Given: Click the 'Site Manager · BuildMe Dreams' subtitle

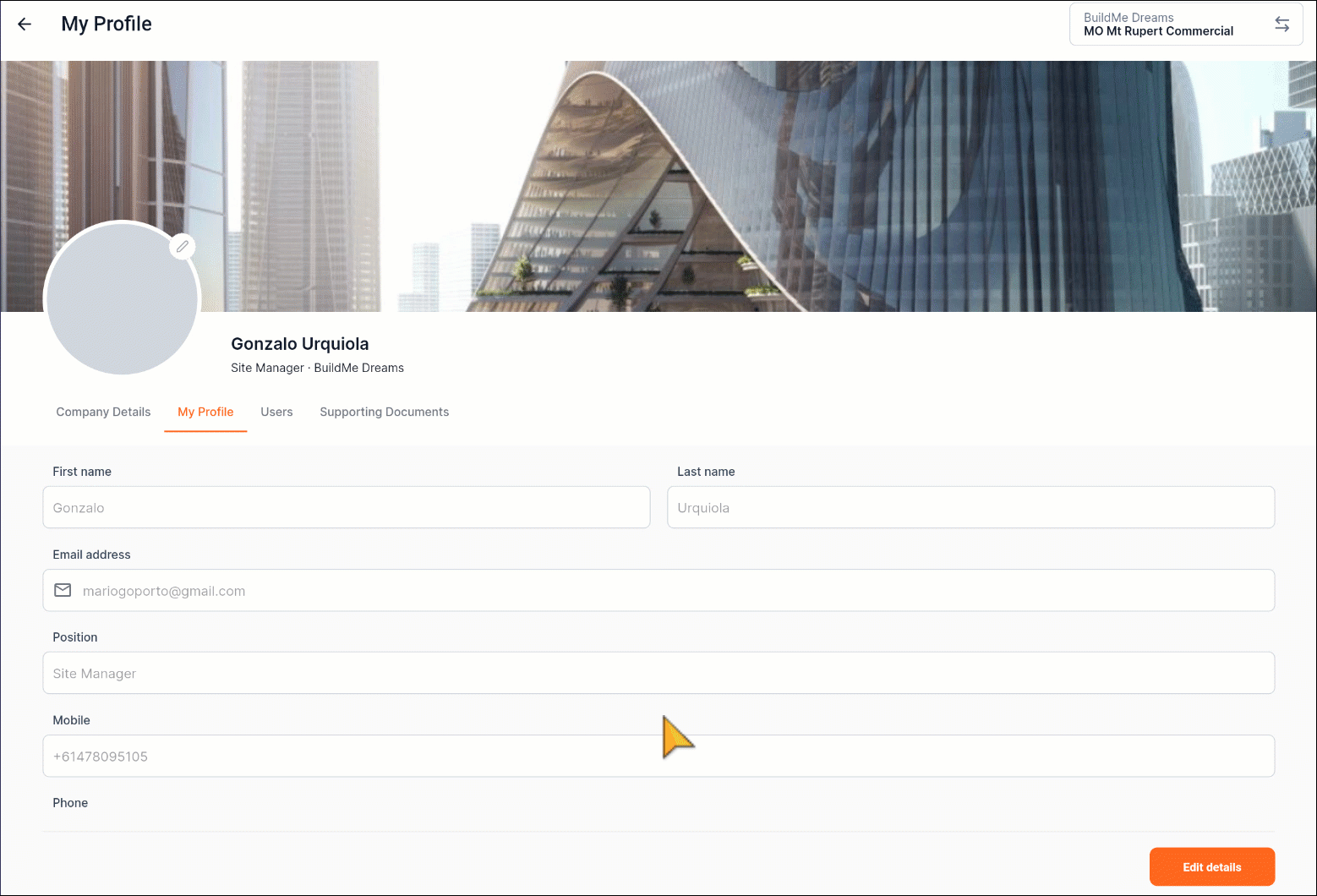Looking at the screenshot, I should [317, 368].
